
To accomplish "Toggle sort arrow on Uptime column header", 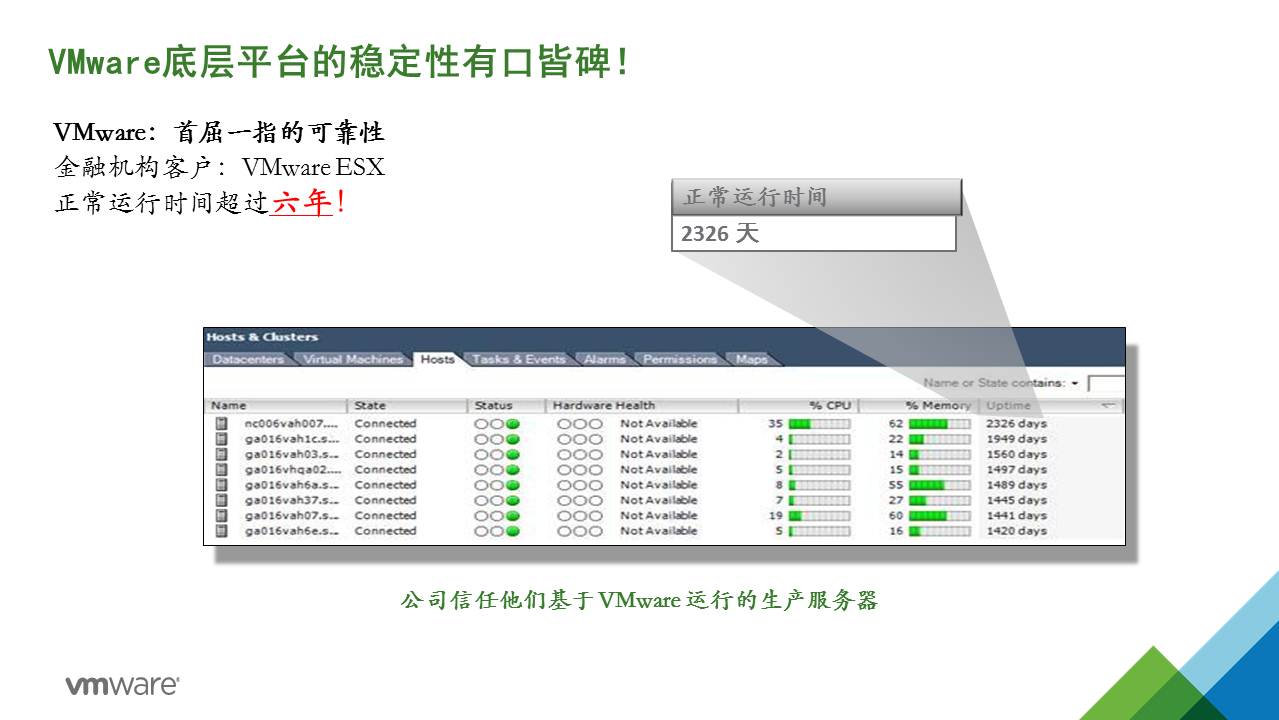I will click(x=1107, y=406).
